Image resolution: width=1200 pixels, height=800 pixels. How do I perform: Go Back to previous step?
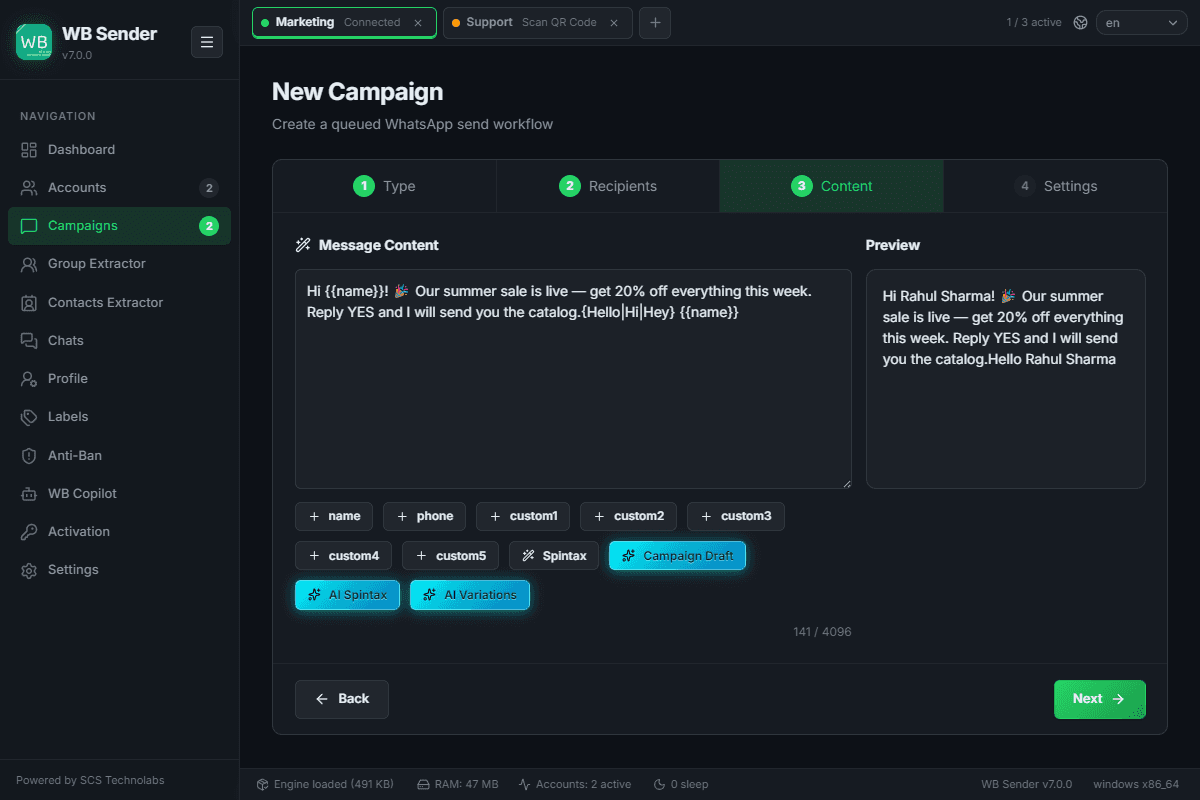tap(342, 699)
